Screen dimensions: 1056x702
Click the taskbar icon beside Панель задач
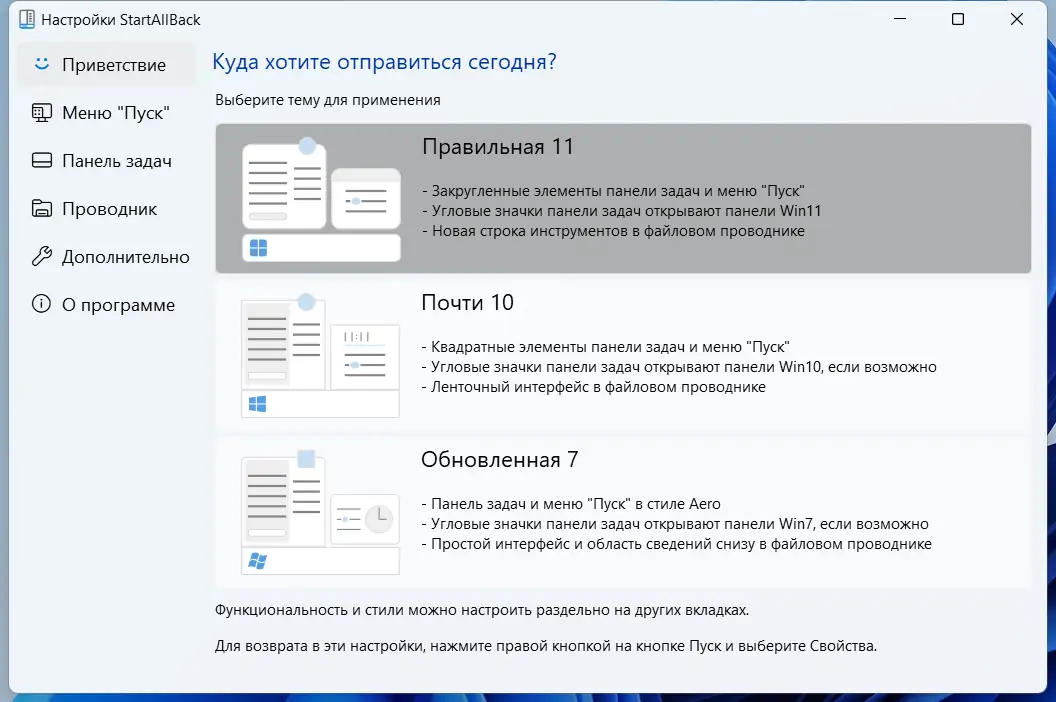click(x=42, y=160)
